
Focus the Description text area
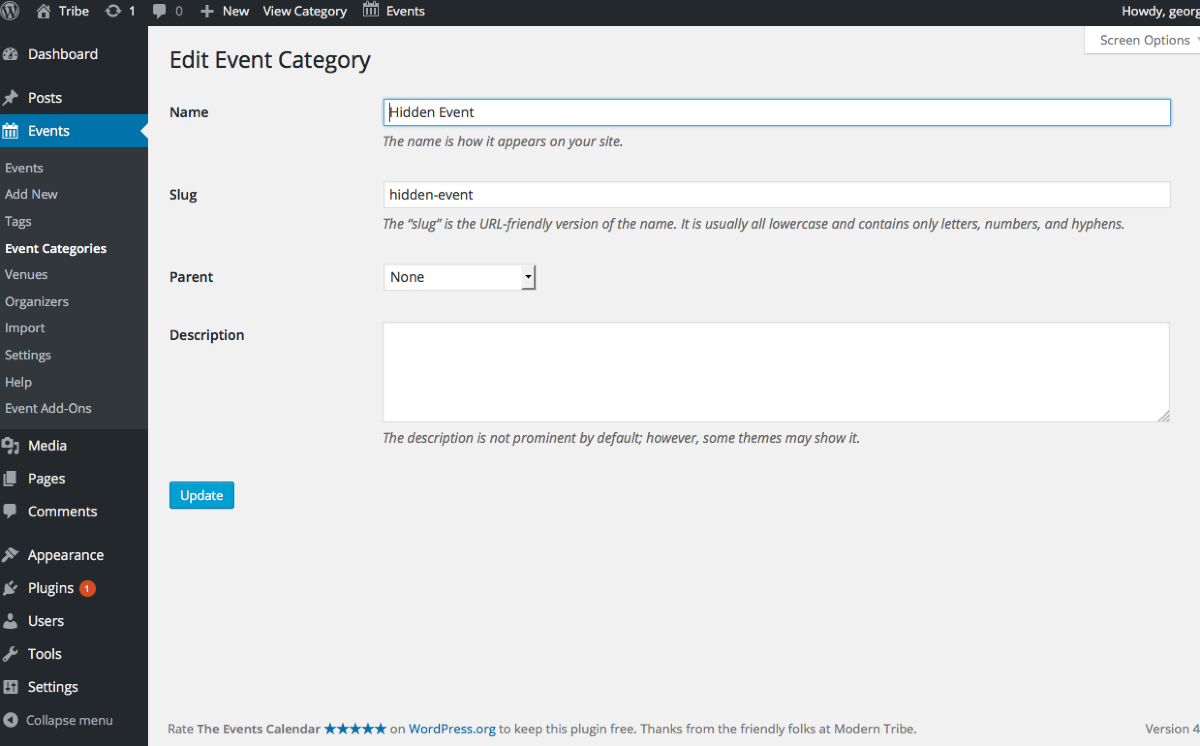(x=776, y=372)
